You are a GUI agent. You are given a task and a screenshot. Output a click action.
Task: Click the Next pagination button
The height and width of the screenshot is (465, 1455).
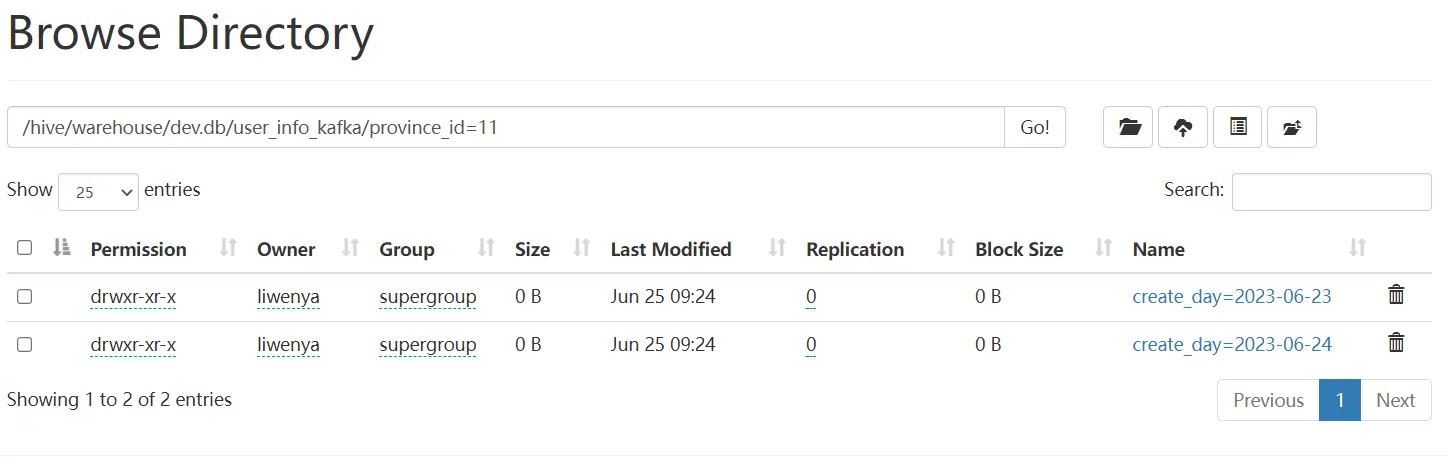tap(1395, 400)
